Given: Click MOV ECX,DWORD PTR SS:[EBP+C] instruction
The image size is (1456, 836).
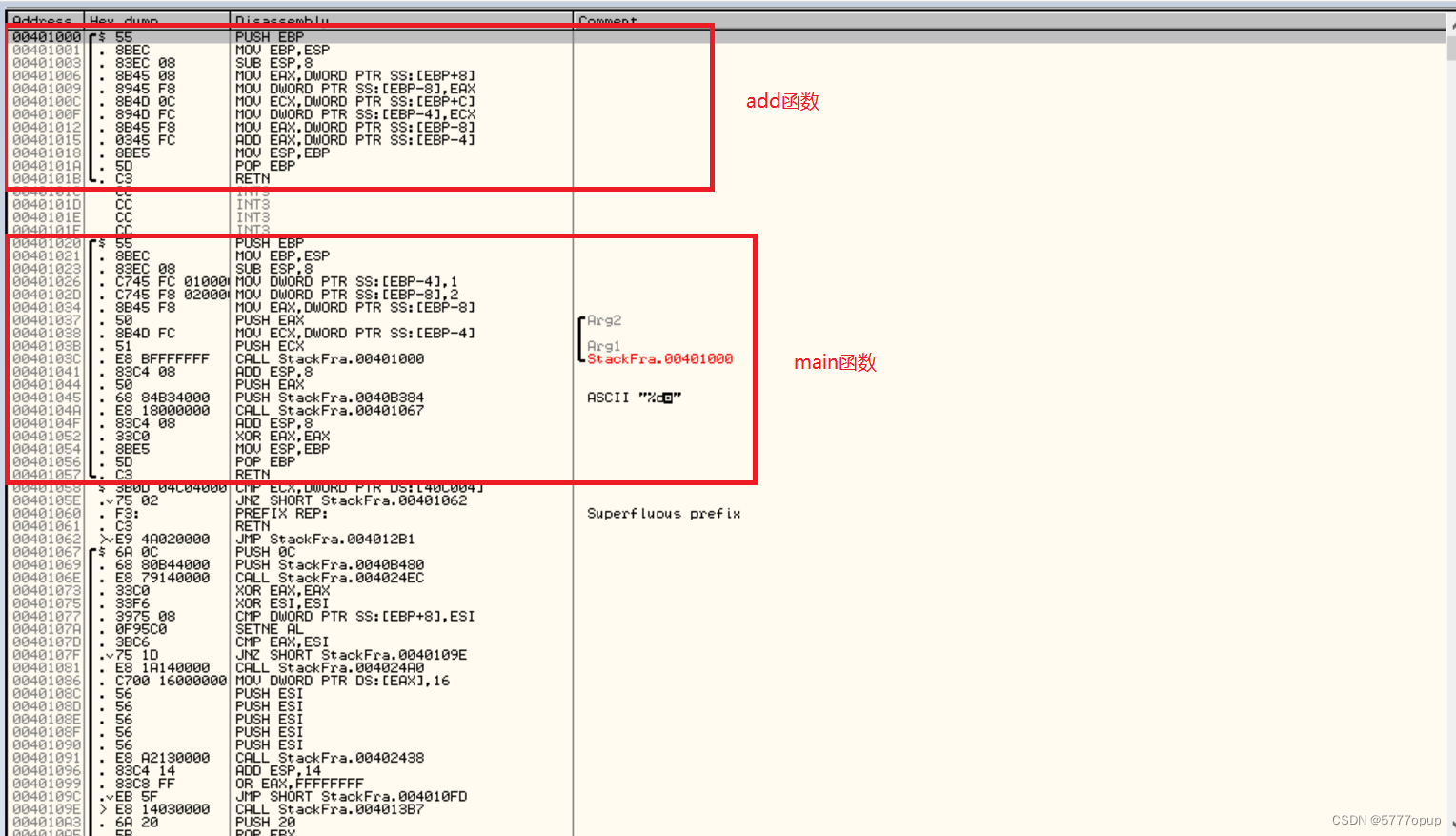Looking at the screenshot, I should pyautogui.click(x=354, y=101).
